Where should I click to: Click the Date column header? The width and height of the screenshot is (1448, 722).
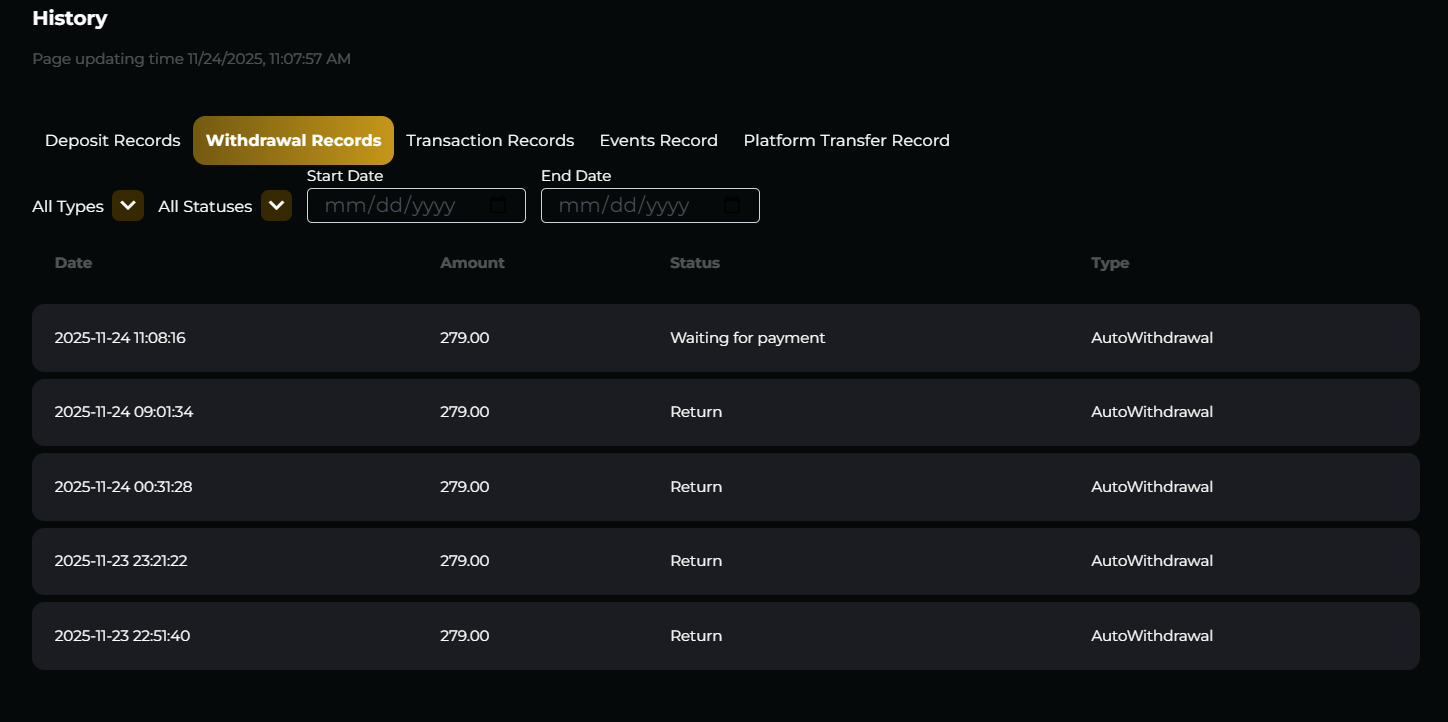coord(73,263)
